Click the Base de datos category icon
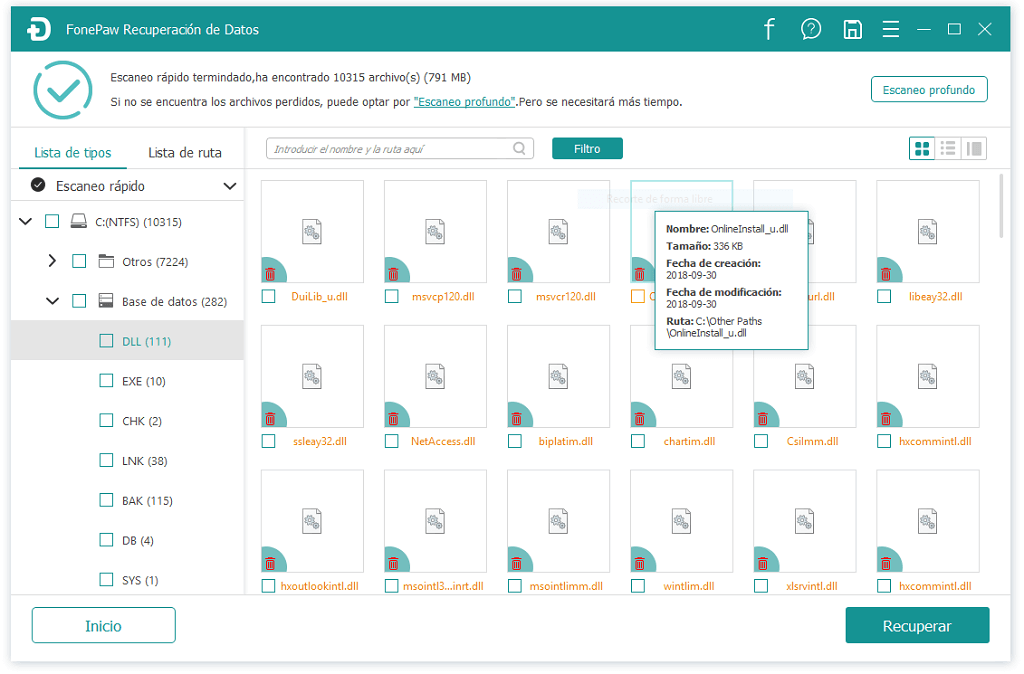Viewport: 1024px width, 674px height. pyautogui.click(x=106, y=301)
